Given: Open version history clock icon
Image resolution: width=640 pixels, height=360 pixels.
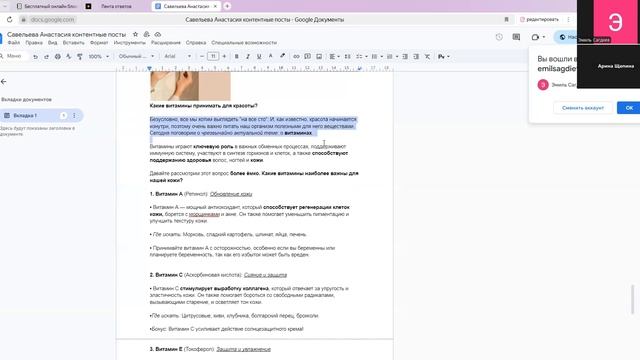Looking at the screenshot, I should pyautogui.click(x=499, y=37).
